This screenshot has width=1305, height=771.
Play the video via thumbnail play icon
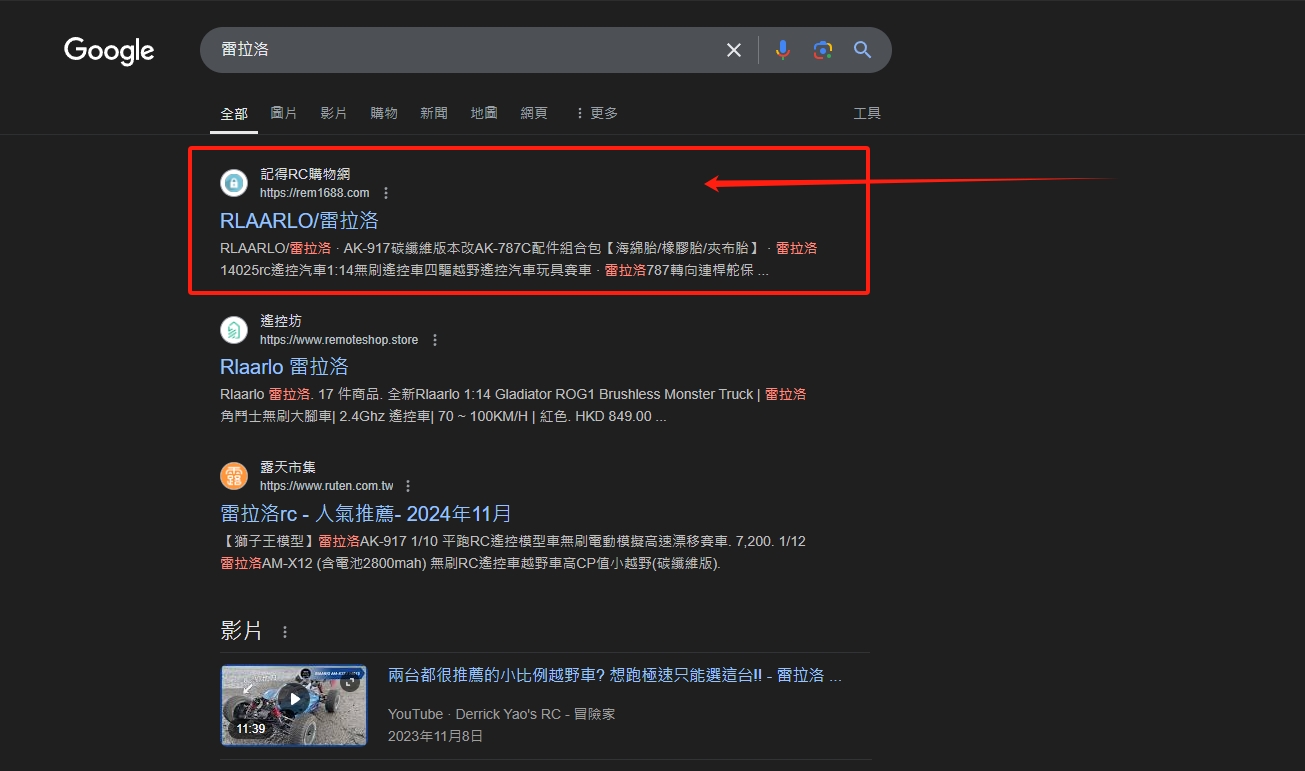(x=293, y=699)
